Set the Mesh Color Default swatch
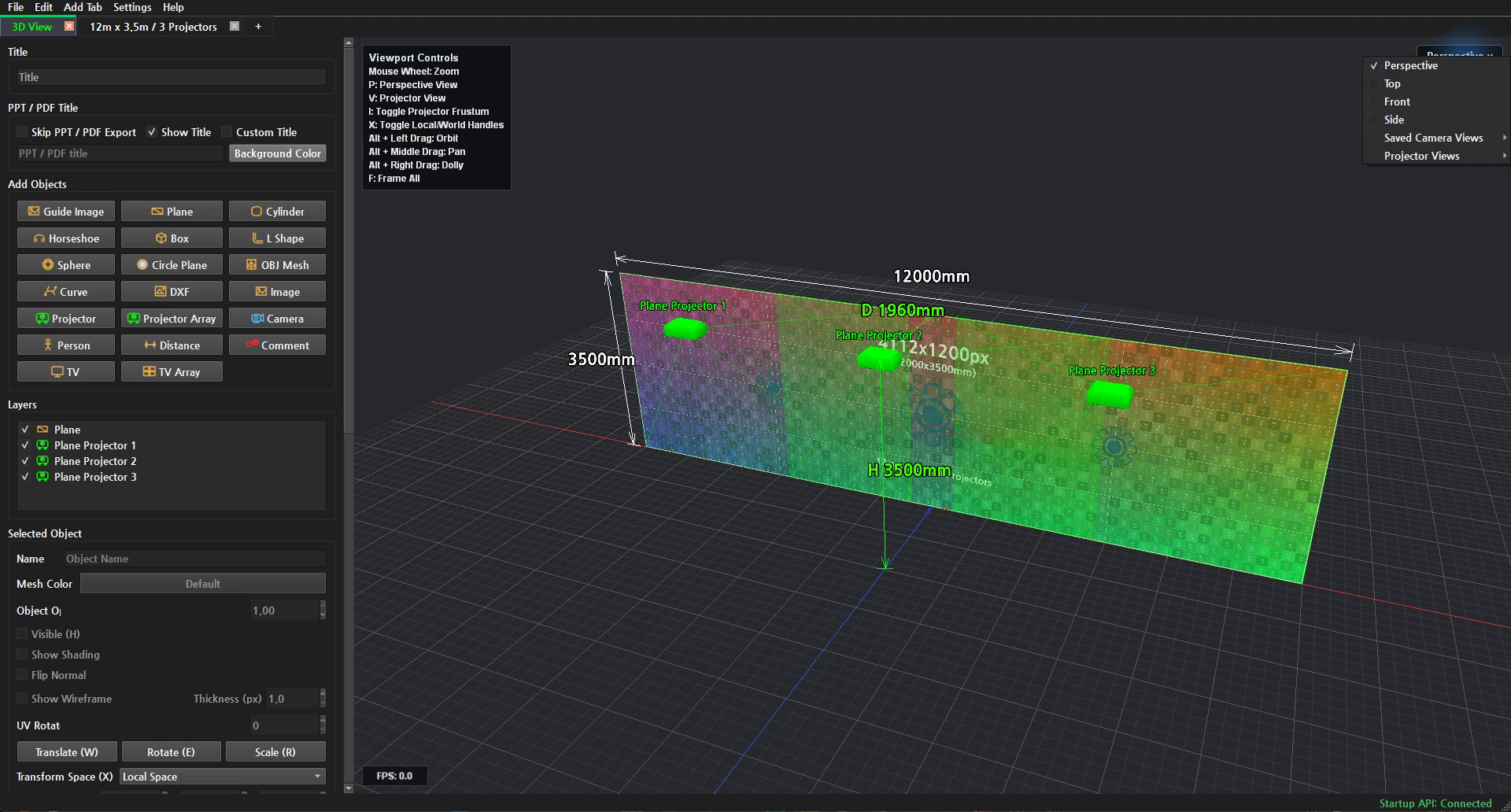 [x=202, y=584]
